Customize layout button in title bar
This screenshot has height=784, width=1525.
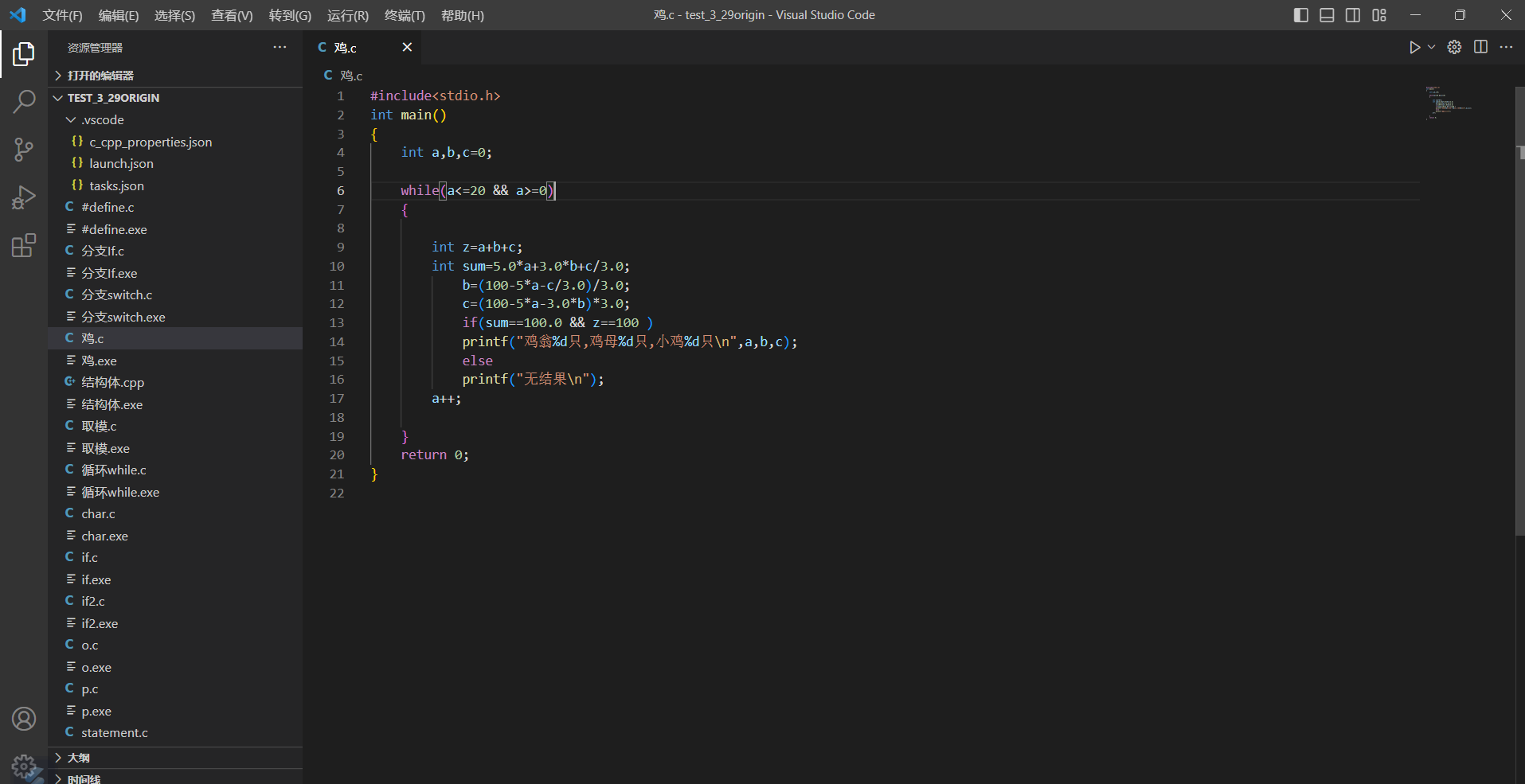tap(1379, 15)
